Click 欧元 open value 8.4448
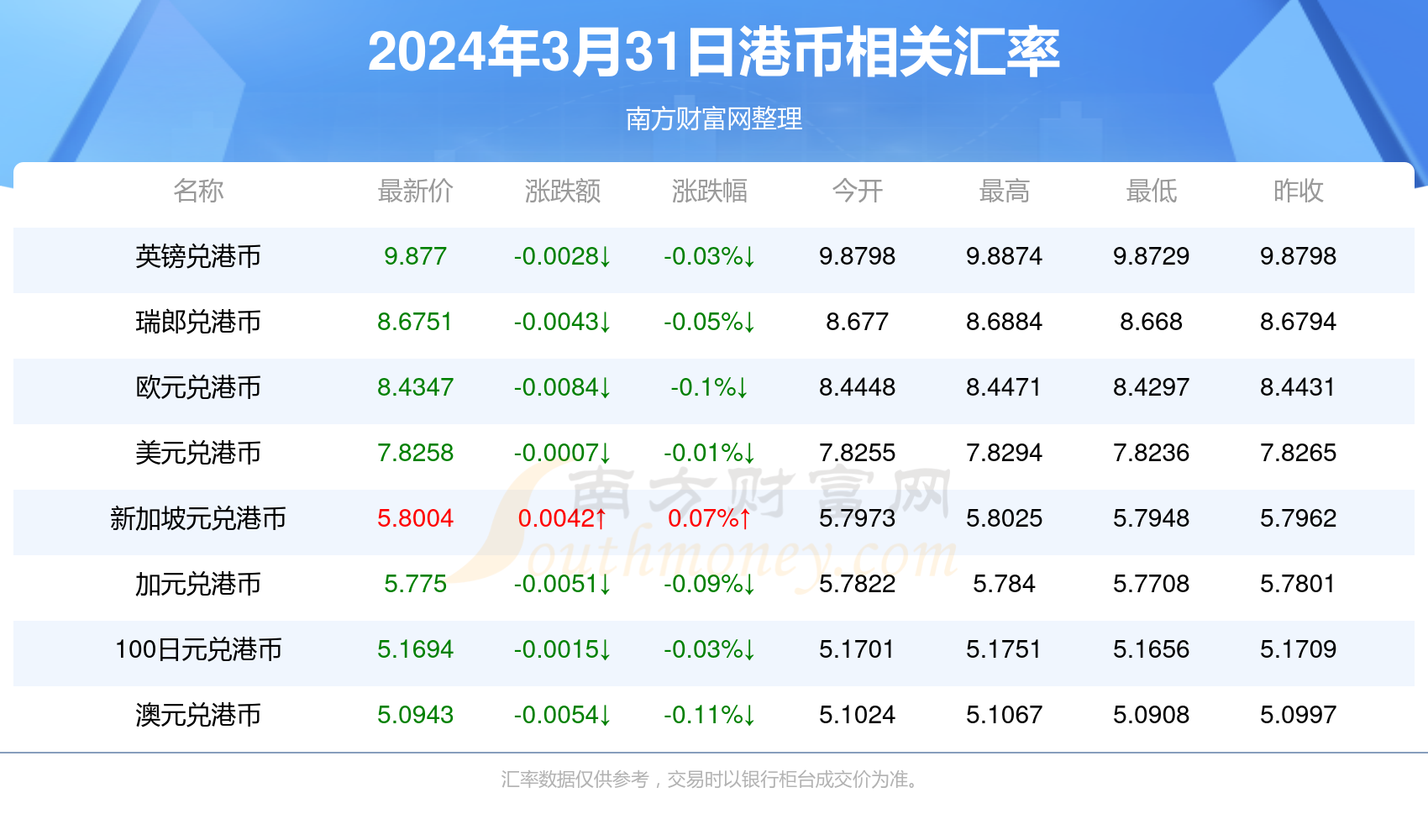1428x840 pixels. (x=857, y=387)
